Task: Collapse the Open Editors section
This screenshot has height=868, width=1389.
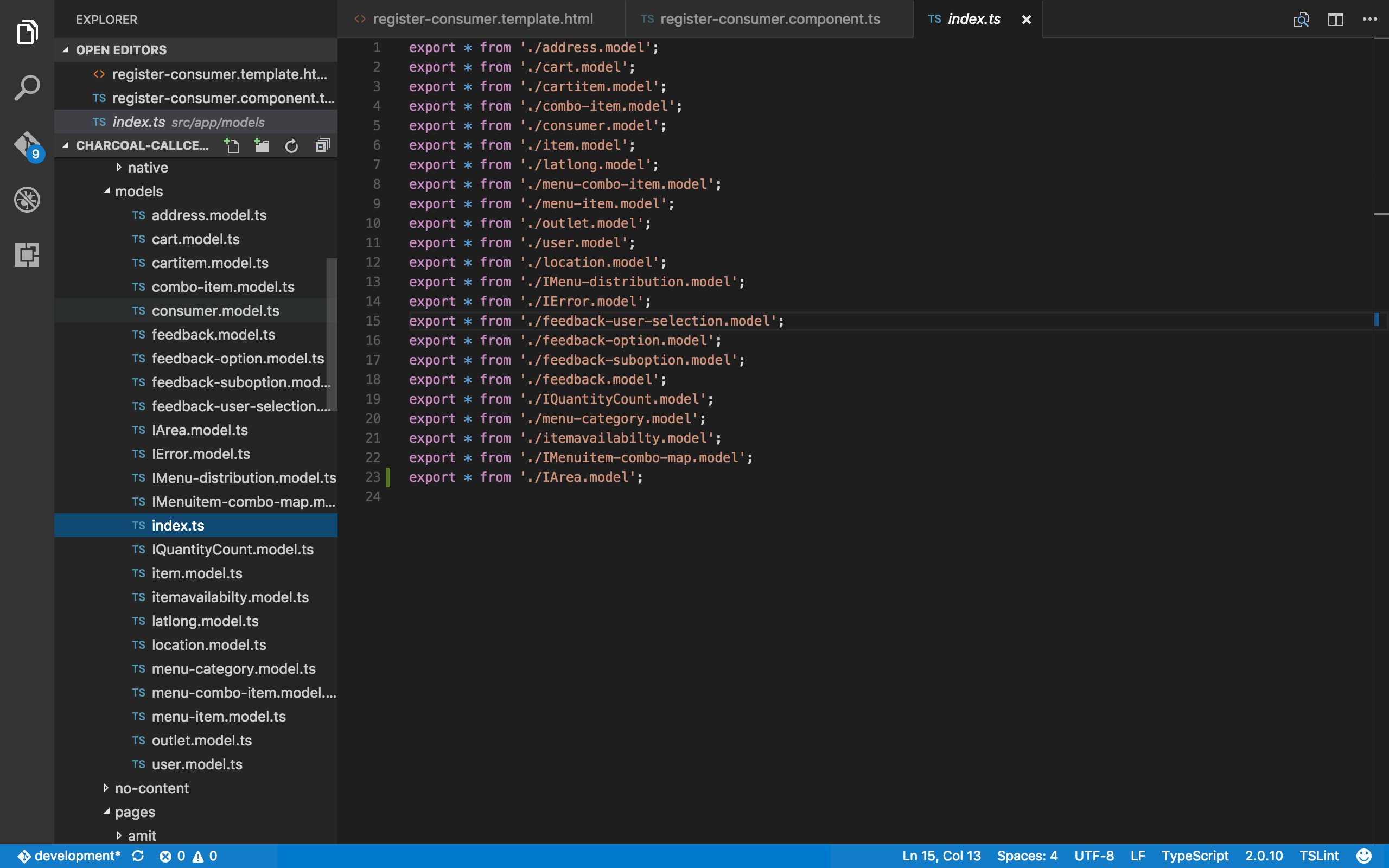Action: (x=120, y=50)
